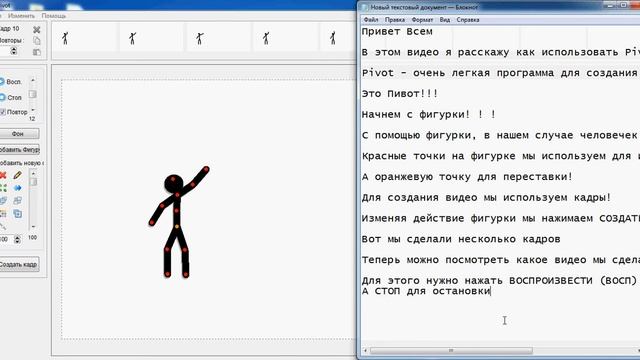Screen dimensions: 640x360
Task: Copy the frame using the copy icon
Action: [x=36, y=40]
